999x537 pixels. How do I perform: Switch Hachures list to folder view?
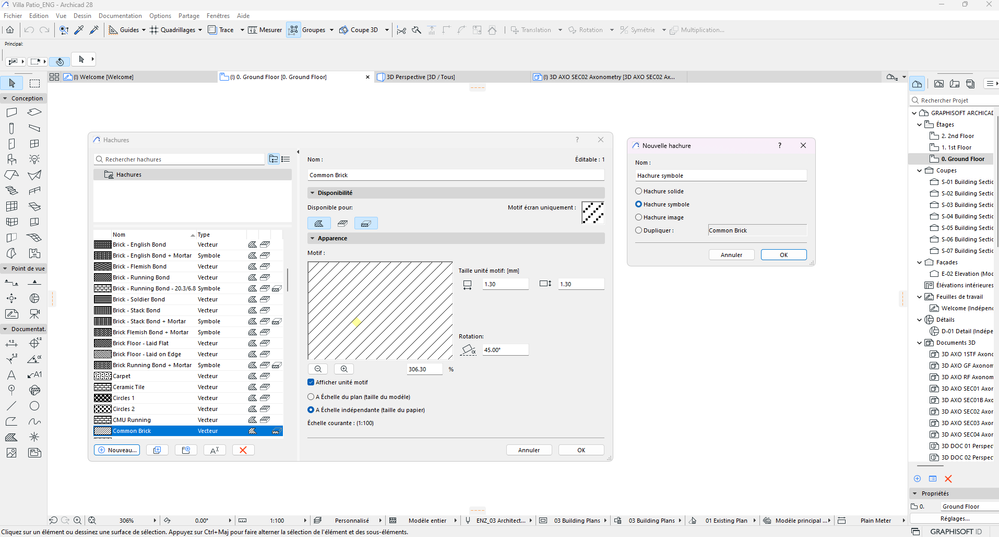[x=273, y=159]
